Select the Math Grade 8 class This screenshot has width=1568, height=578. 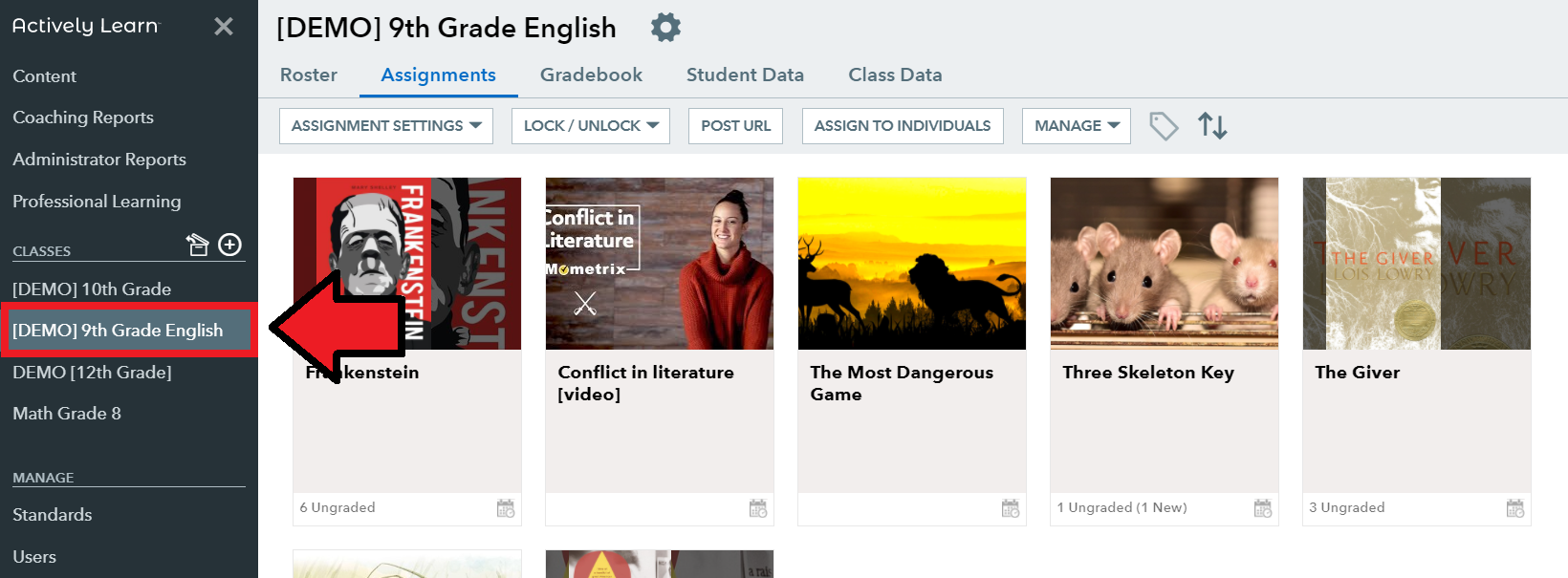[67, 414]
